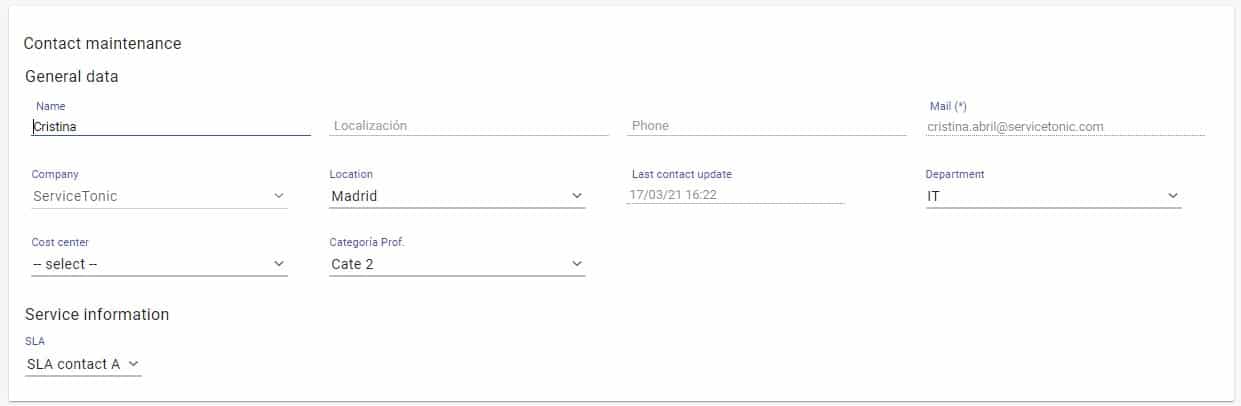
Task: Click the small chevron next to SLA contact A
Action: (133, 364)
